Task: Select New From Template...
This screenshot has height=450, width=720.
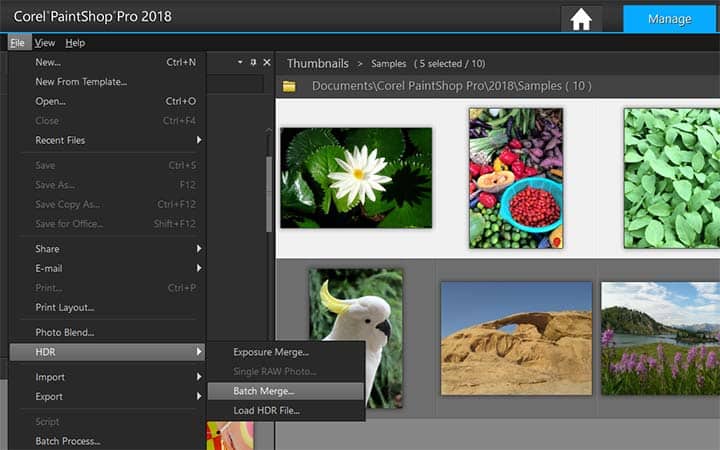Action: pos(107,82)
